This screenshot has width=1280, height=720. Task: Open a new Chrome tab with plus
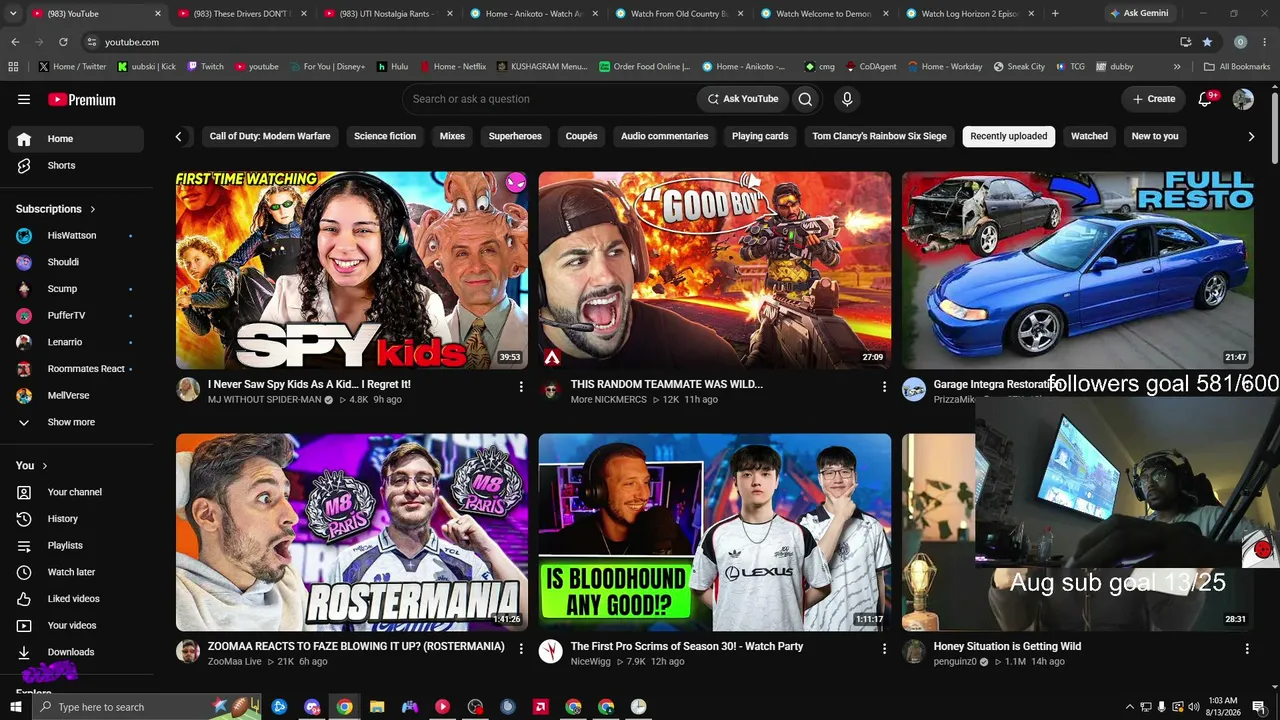pos(1055,14)
